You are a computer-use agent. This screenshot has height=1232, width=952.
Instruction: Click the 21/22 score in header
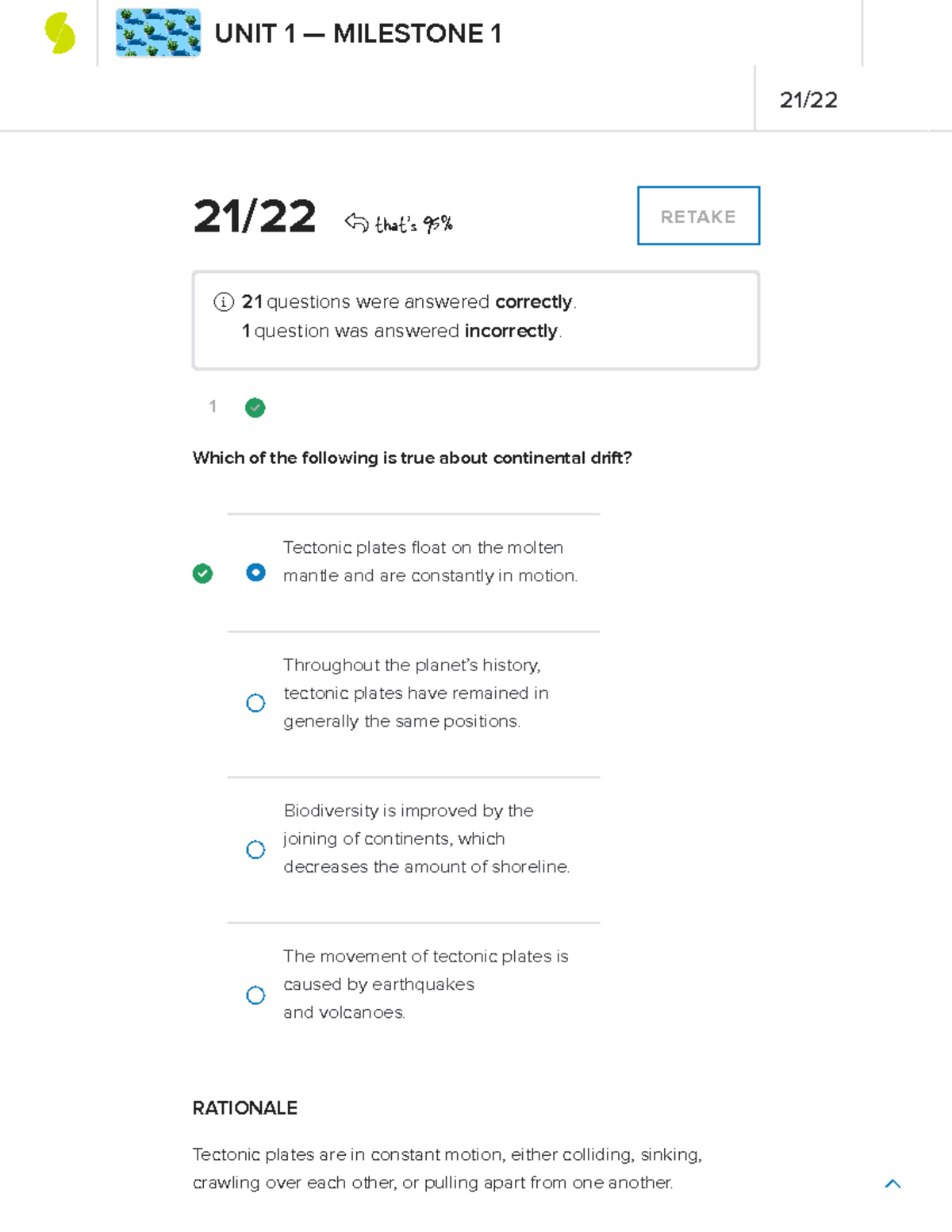pos(808,100)
